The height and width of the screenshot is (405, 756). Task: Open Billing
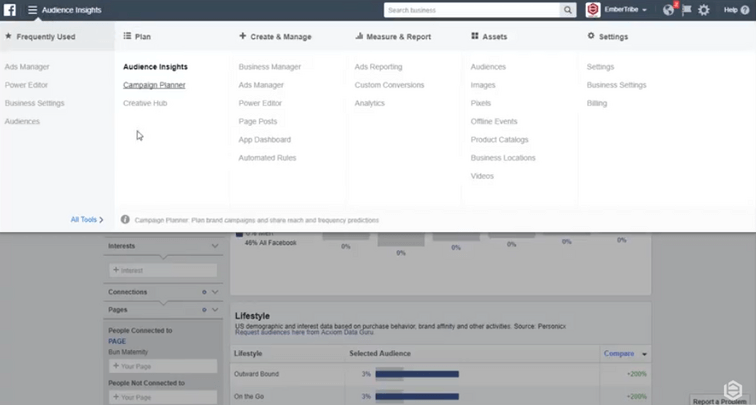[x=597, y=103]
